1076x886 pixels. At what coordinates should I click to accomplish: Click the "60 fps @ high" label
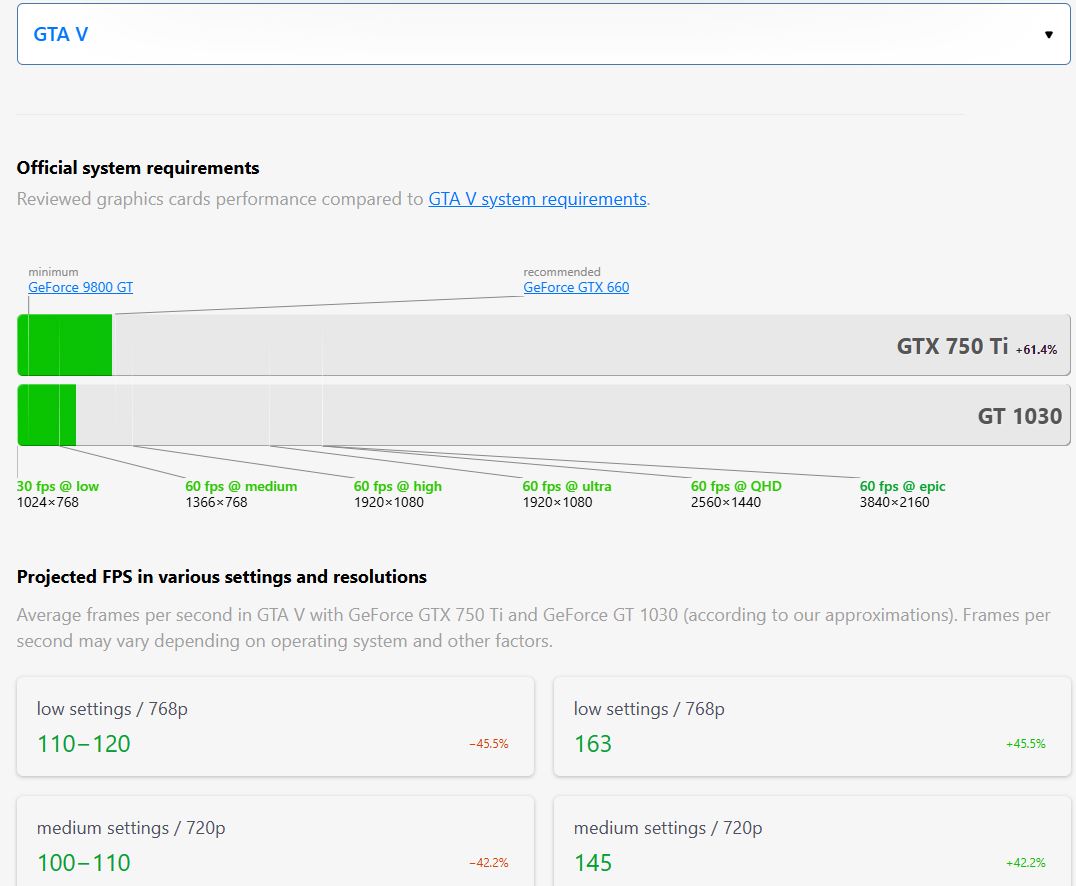point(397,487)
